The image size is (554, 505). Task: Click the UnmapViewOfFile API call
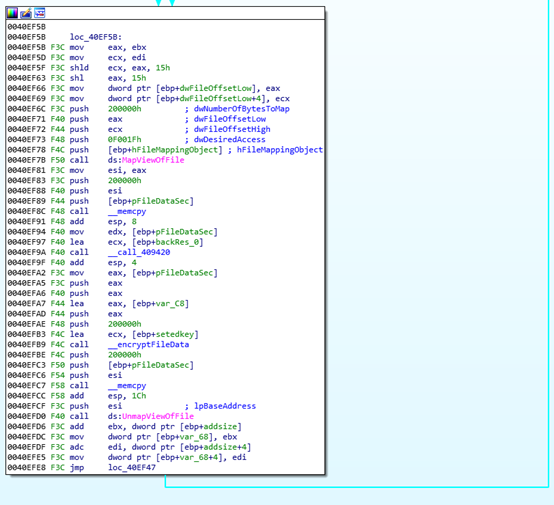[158, 416]
